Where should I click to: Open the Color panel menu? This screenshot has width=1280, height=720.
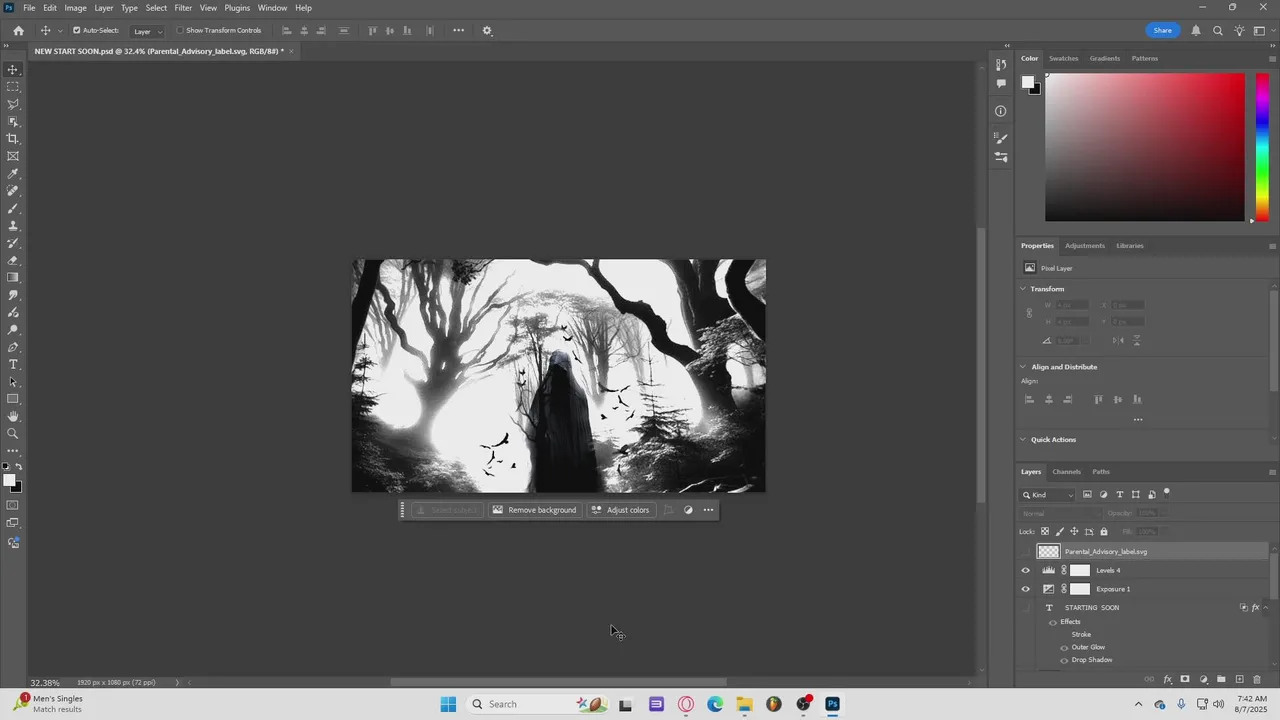coord(1272,58)
